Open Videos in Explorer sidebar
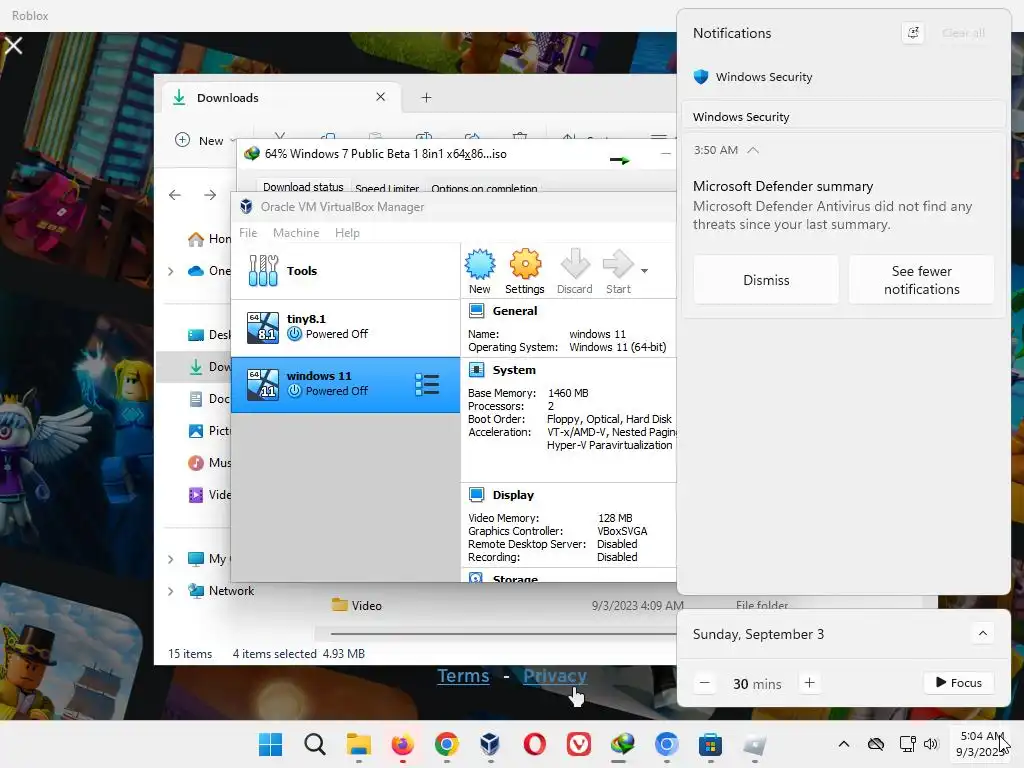Screen dimensions: 1024x768 (209, 495)
